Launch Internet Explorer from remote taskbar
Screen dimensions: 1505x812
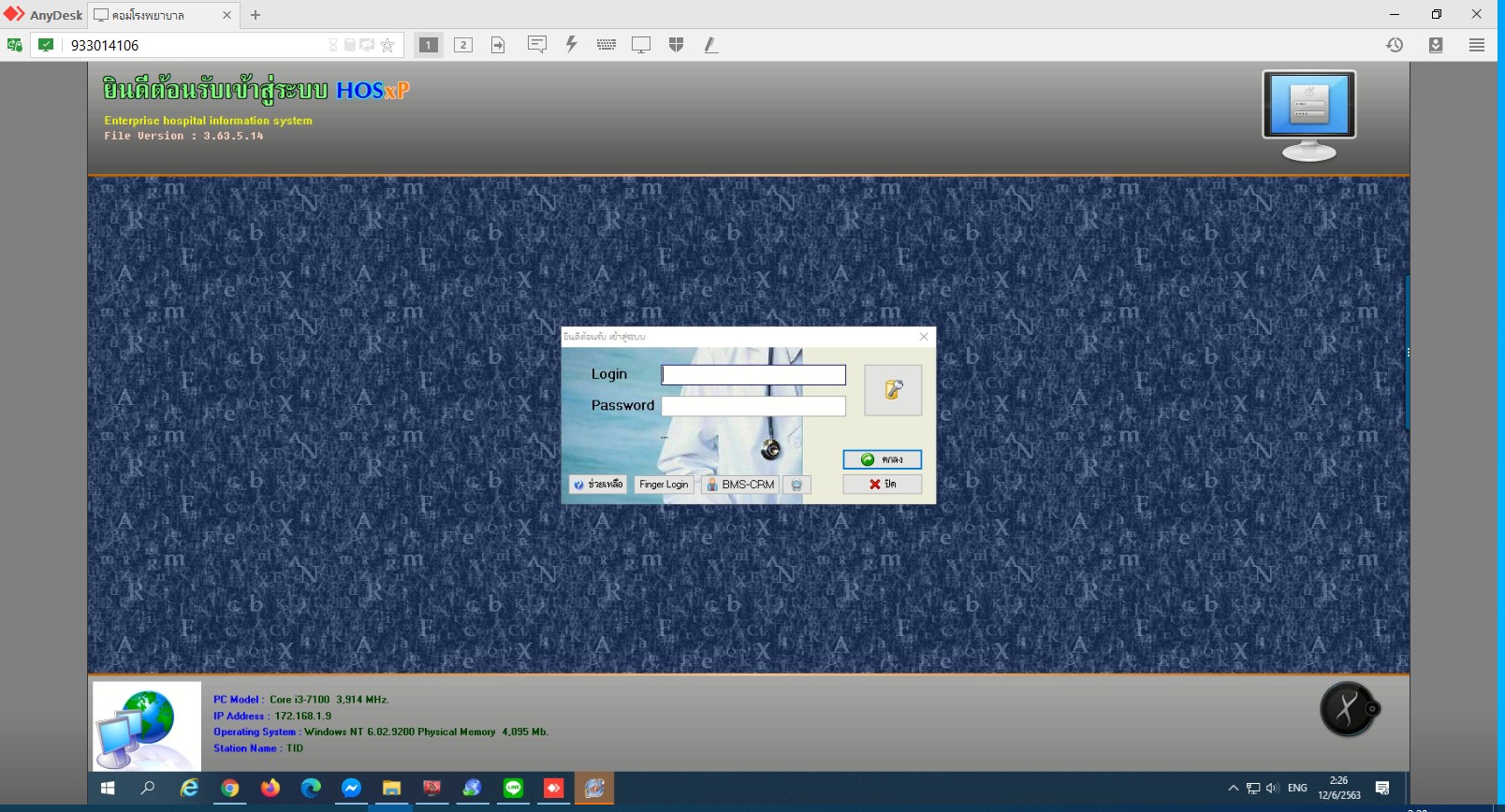pos(189,789)
